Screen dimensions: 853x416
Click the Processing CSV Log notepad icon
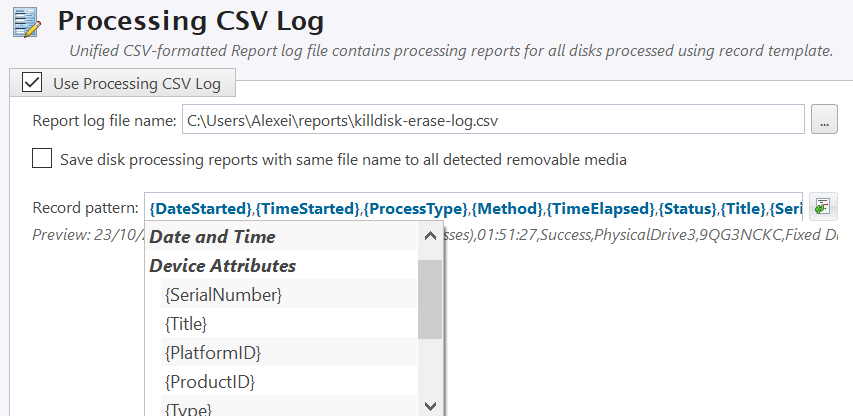(24, 22)
